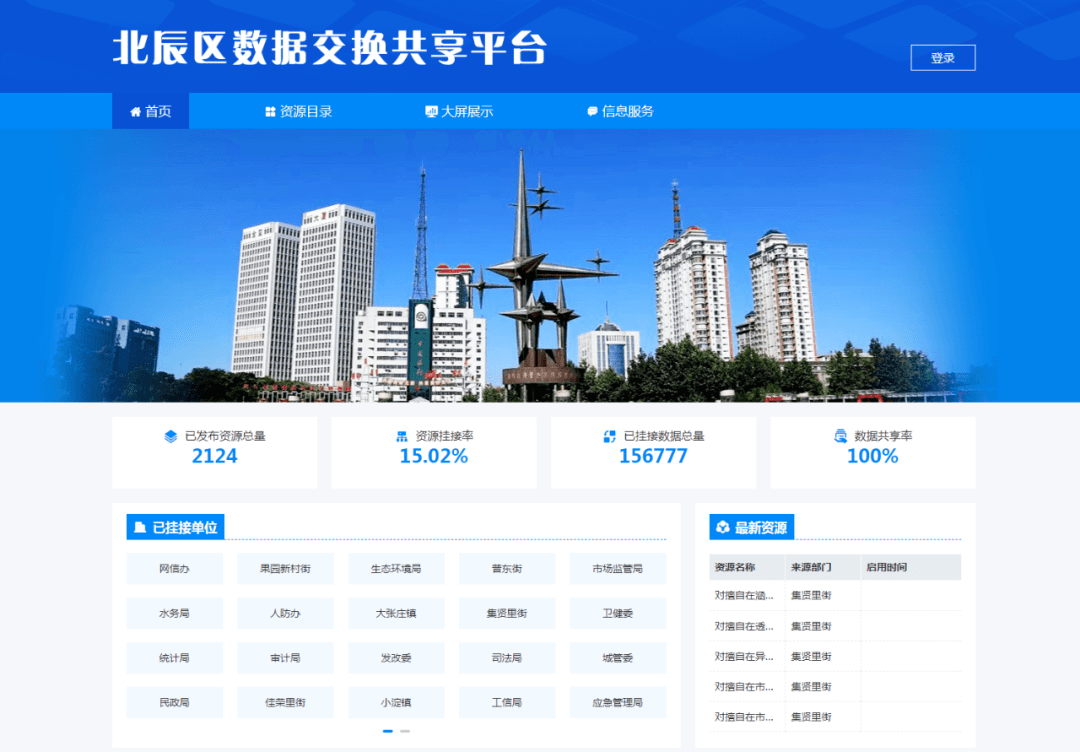This screenshot has width=1080, height=752.
Task: Click the grid icon beside 资源目录
Action: [270, 112]
